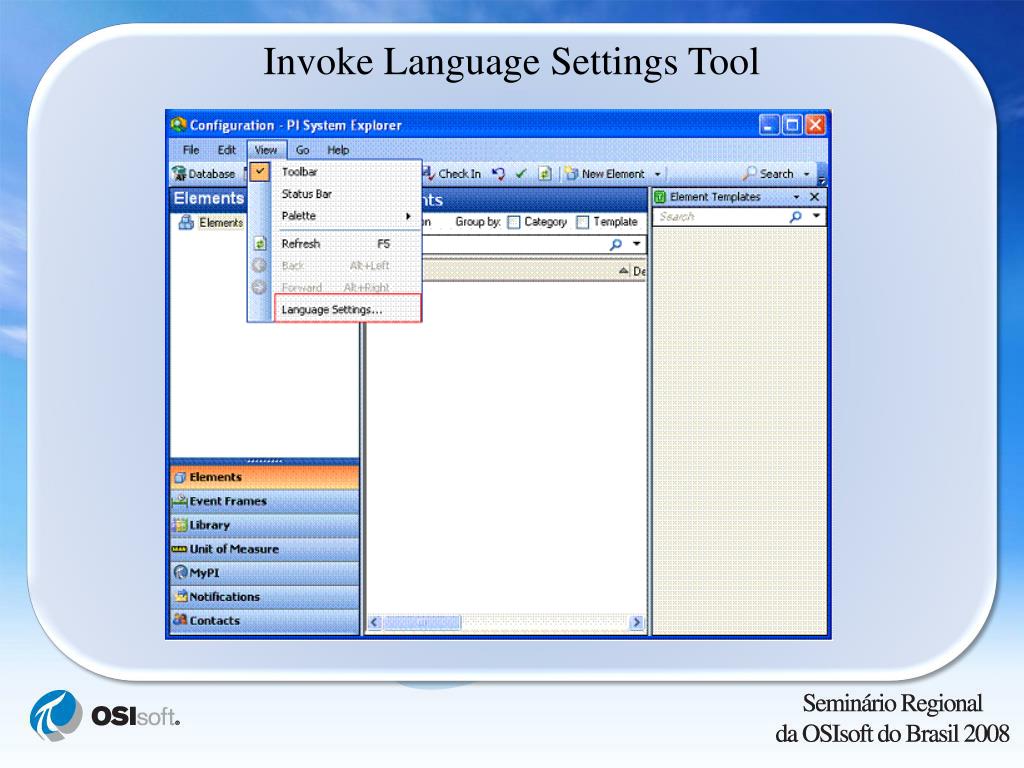Close the open View menu

(266, 150)
